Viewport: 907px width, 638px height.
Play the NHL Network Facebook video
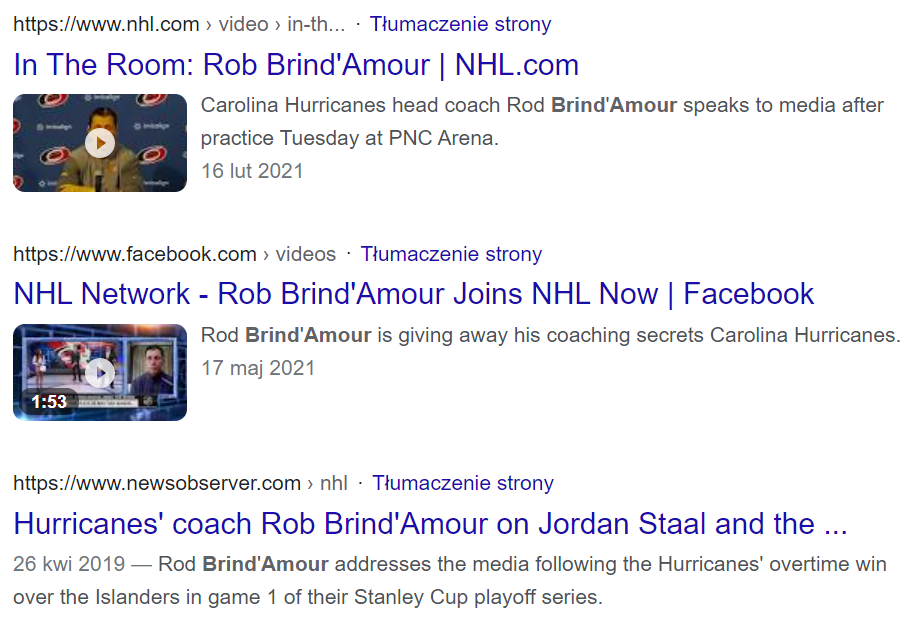100,373
